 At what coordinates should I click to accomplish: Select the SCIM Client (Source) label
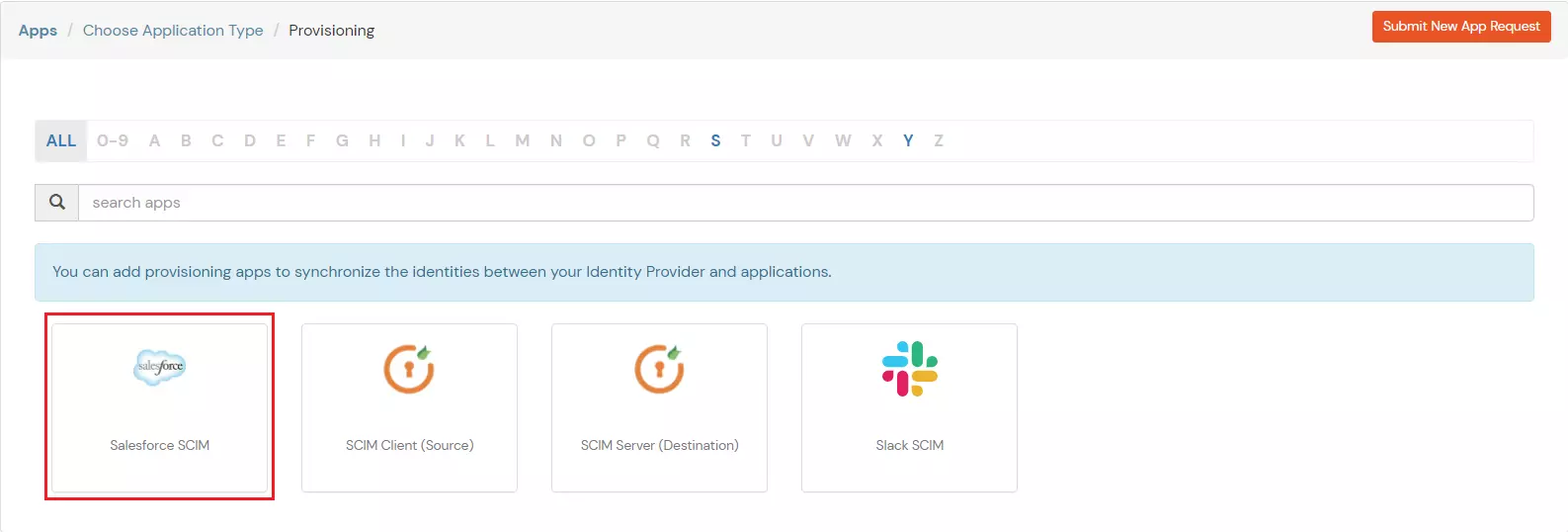[409, 445]
